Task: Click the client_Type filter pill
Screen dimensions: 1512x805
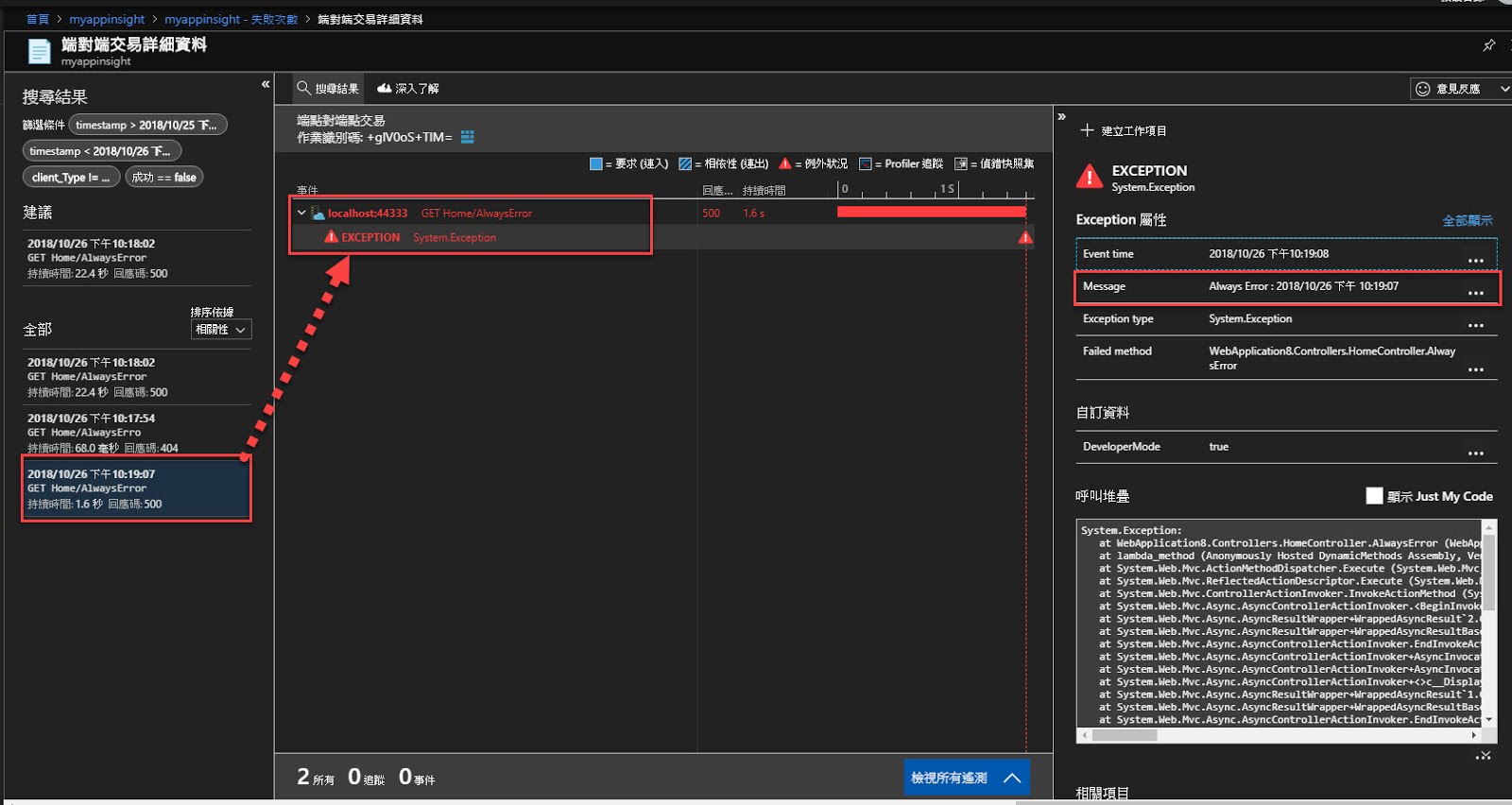Action: (x=71, y=177)
